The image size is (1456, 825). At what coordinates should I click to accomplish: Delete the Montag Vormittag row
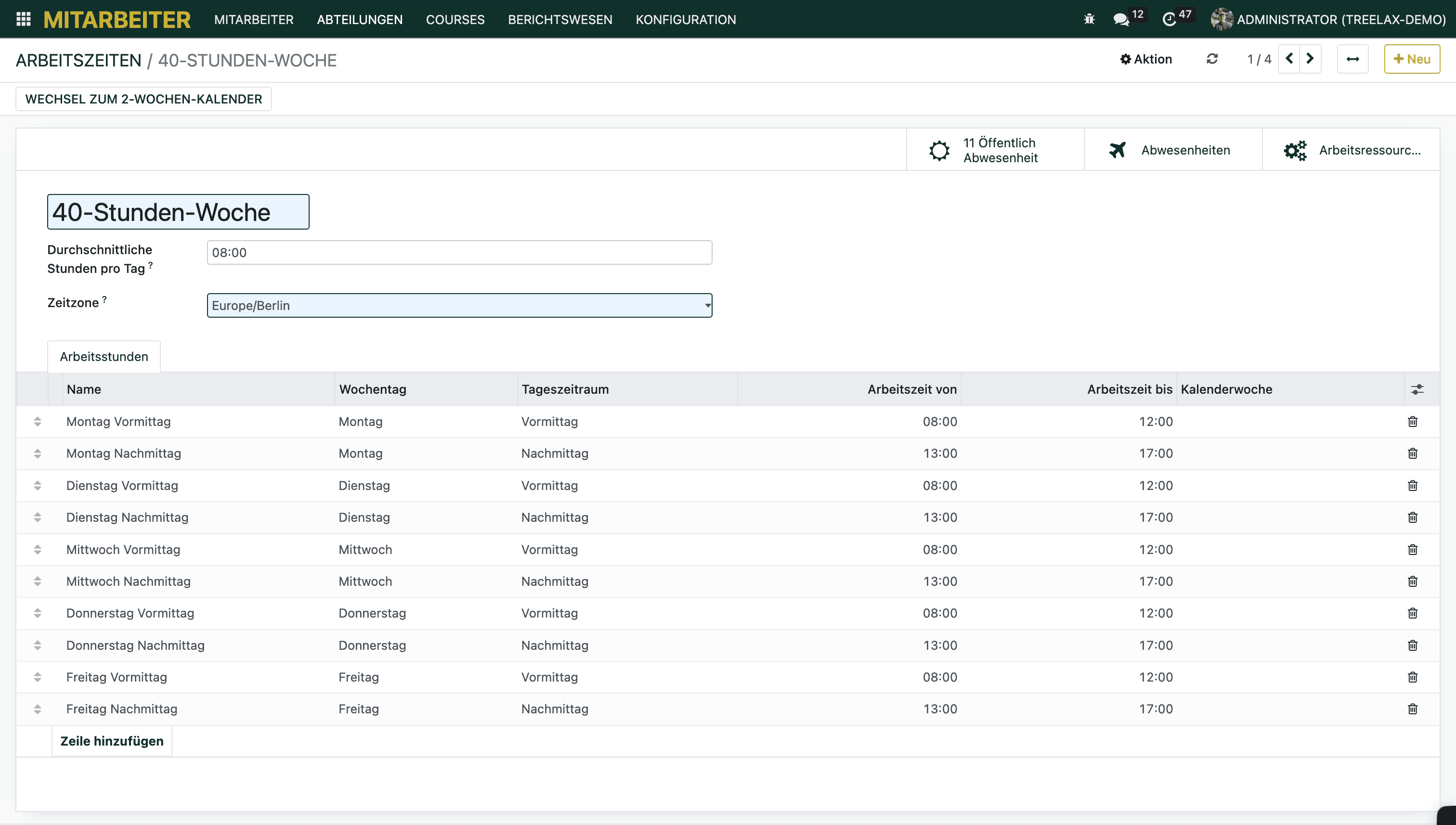[1412, 422]
